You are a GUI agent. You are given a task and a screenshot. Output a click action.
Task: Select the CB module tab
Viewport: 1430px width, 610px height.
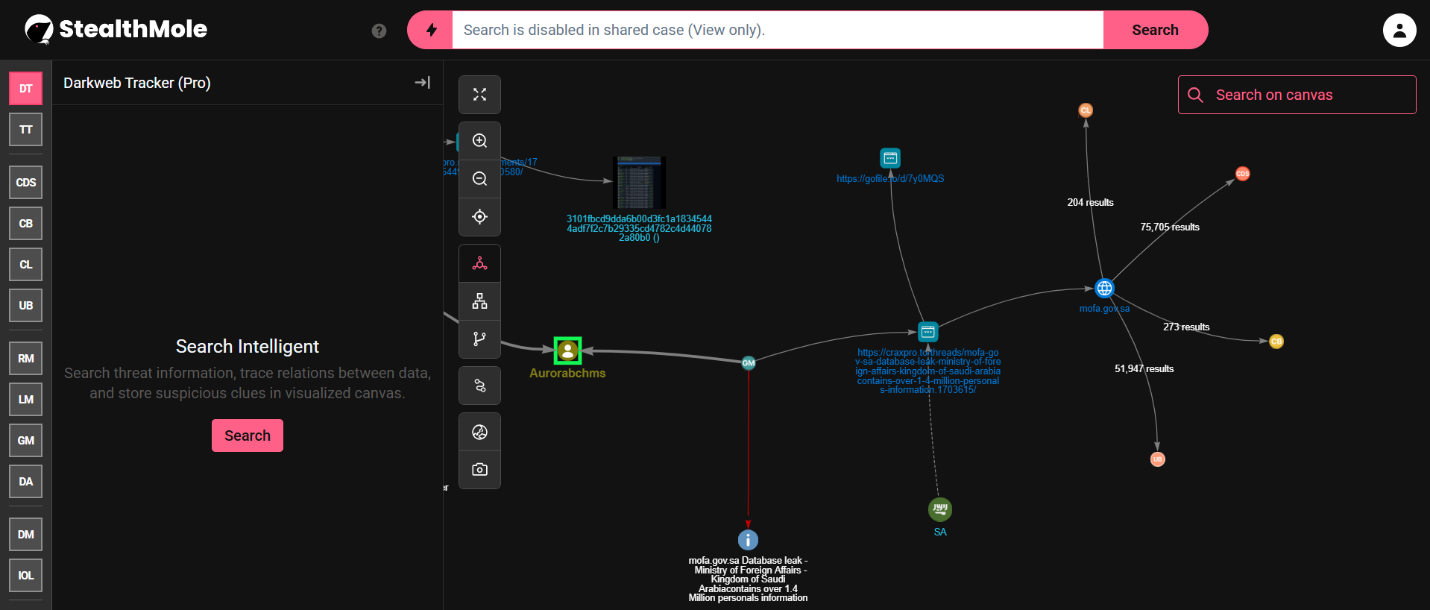[26, 223]
